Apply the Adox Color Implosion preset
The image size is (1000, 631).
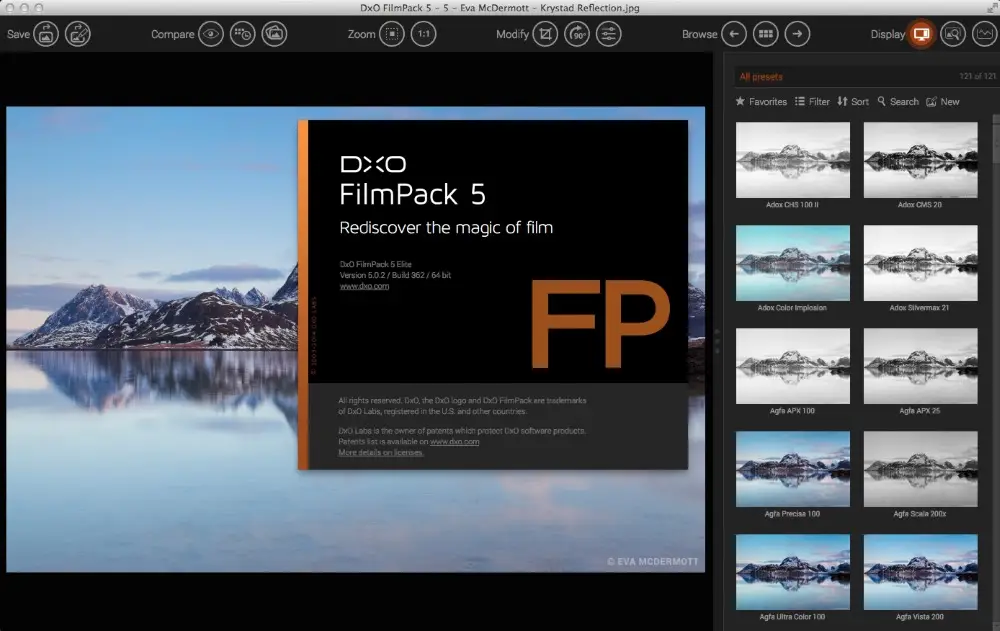point(793,263)
